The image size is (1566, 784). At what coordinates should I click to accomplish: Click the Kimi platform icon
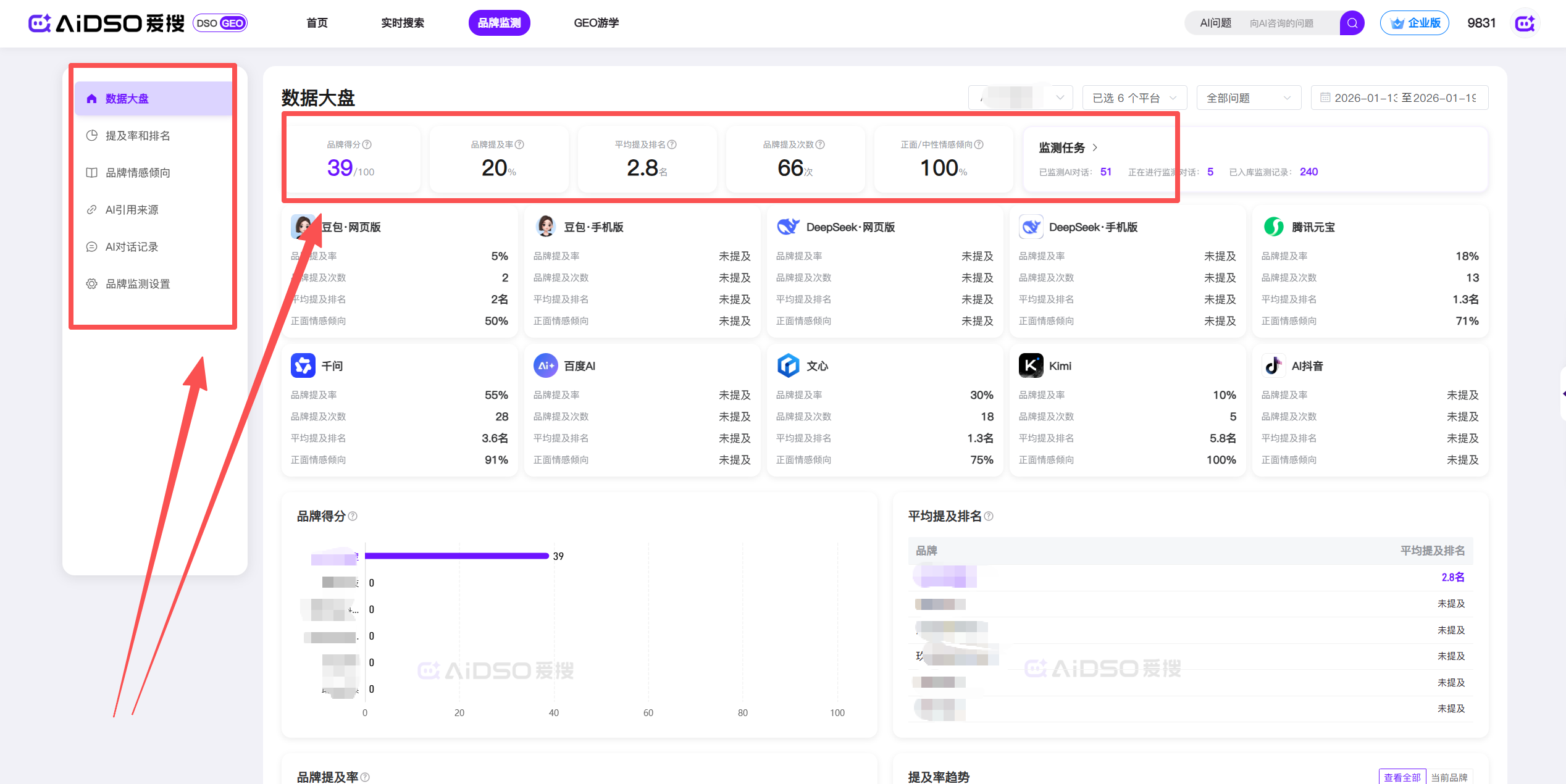[x=1031, y=365]
